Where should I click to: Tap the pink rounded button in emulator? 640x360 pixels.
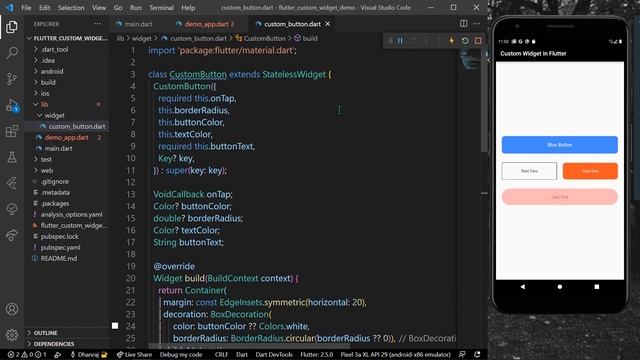[x=560, y=197]
